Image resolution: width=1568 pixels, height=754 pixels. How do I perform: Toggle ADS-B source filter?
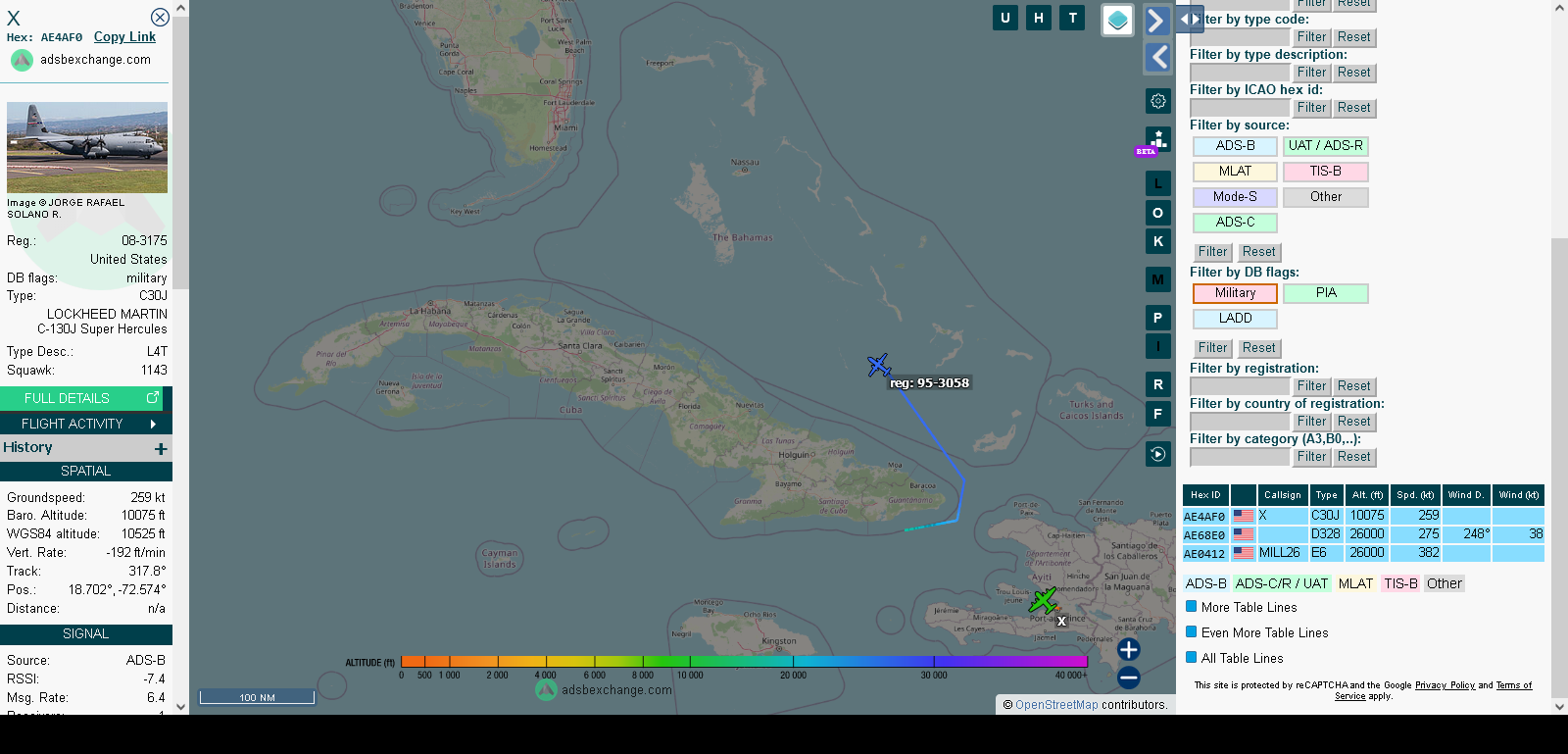pos(1235,146)
